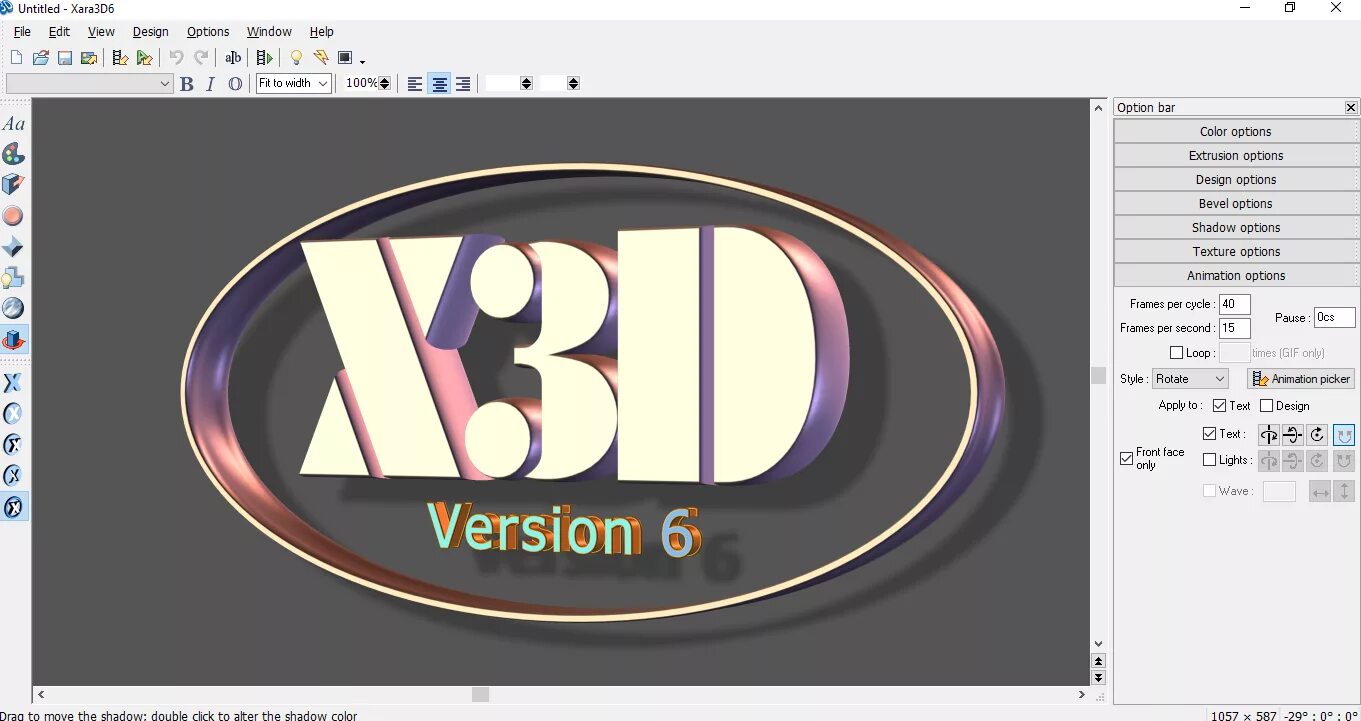Viewport: 1361px width, 721px height.
Task: Select highlighted Text swing rotation icon
Action: (x=1344, y=435)
